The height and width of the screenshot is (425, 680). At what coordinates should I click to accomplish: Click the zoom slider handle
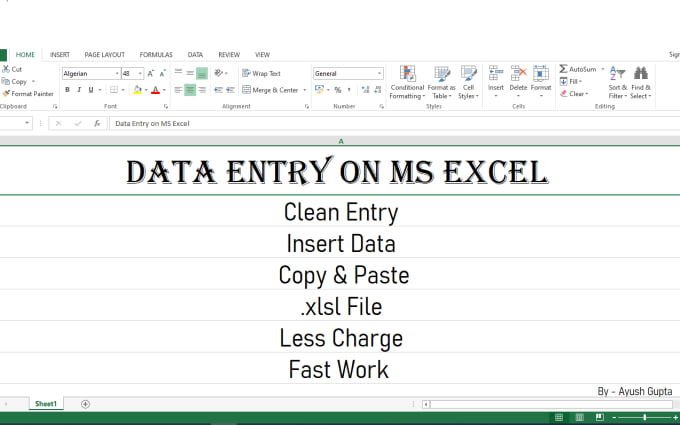(x=644, y=417)
